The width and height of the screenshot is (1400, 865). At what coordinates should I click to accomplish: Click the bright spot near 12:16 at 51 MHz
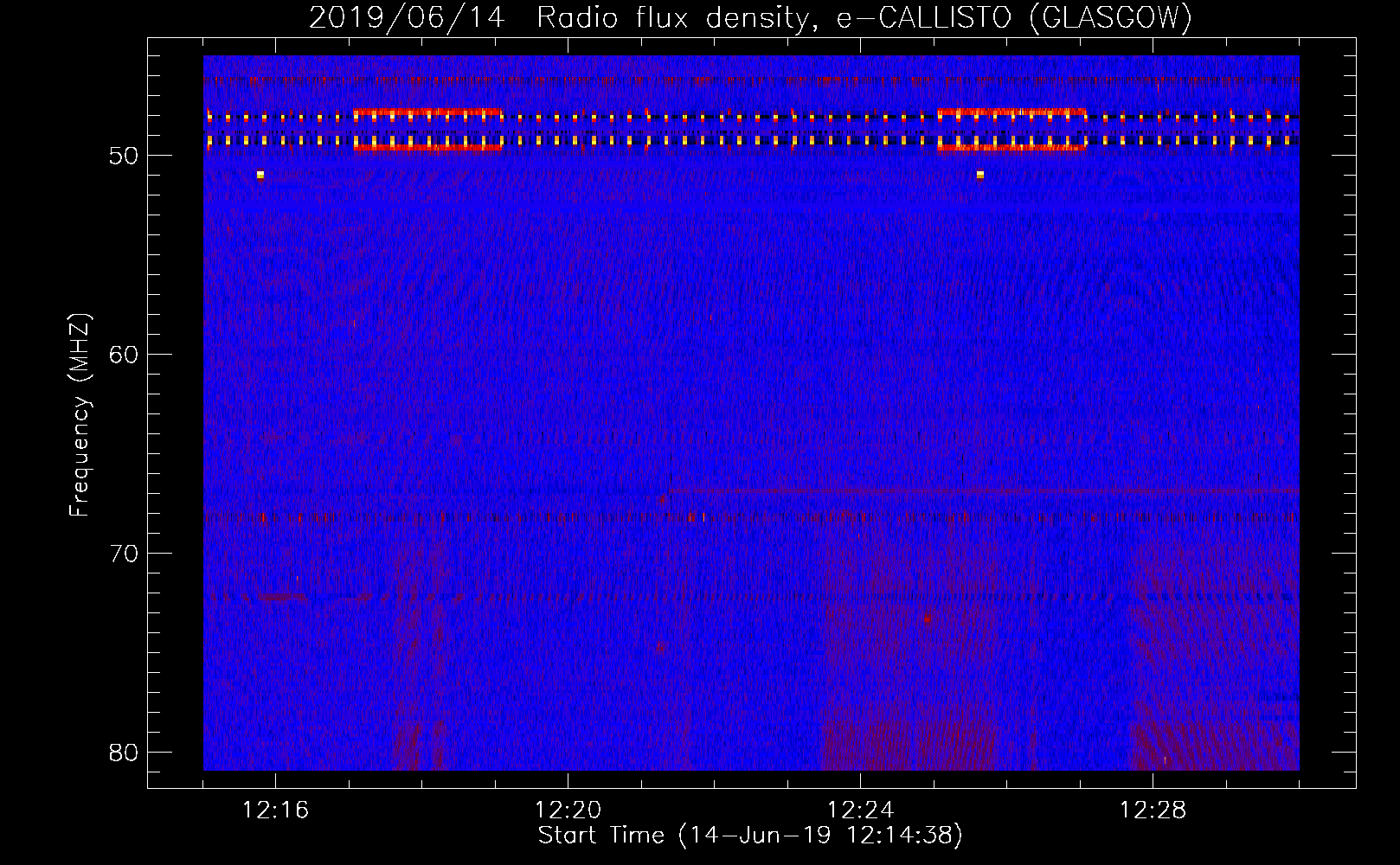click(x=260, y=175)
